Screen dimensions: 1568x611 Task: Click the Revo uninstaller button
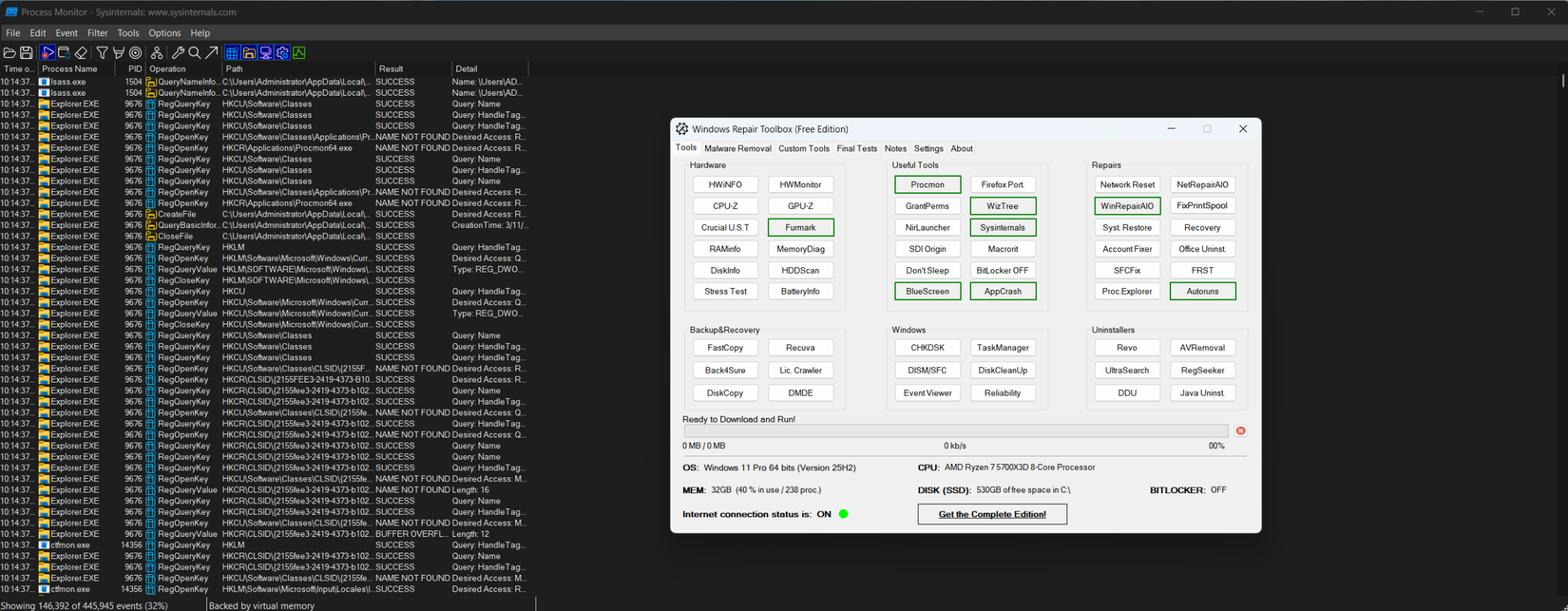(1127, 348)
